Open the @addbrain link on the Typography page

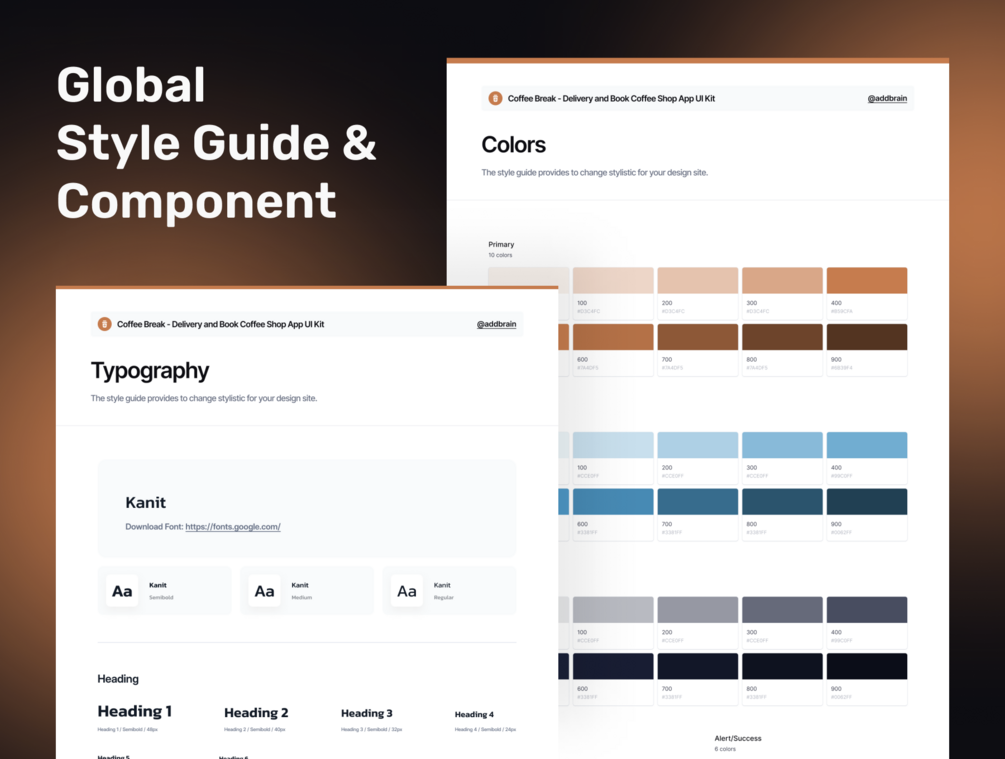coord(496,324)
